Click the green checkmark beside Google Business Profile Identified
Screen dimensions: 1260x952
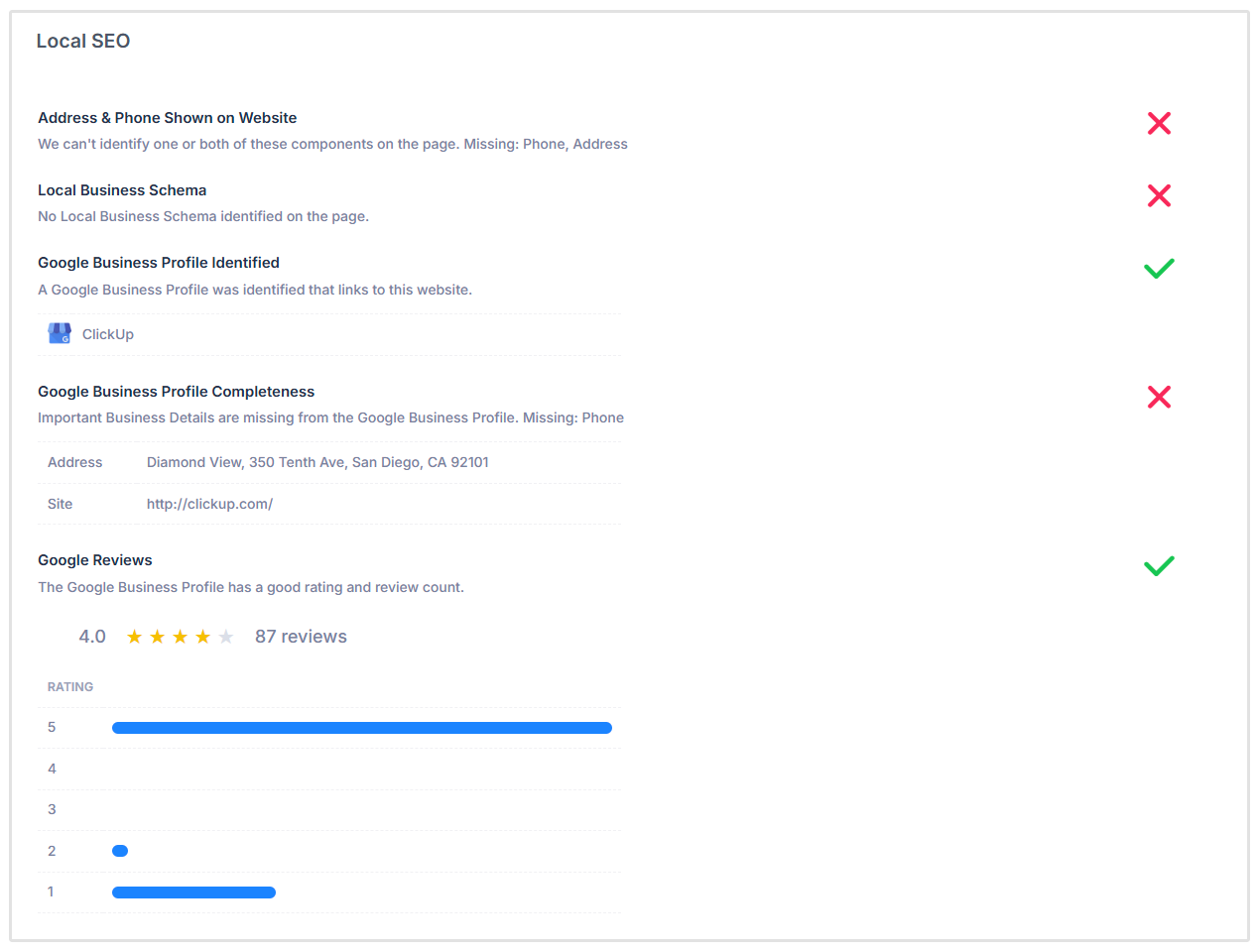coord(1158,268)
